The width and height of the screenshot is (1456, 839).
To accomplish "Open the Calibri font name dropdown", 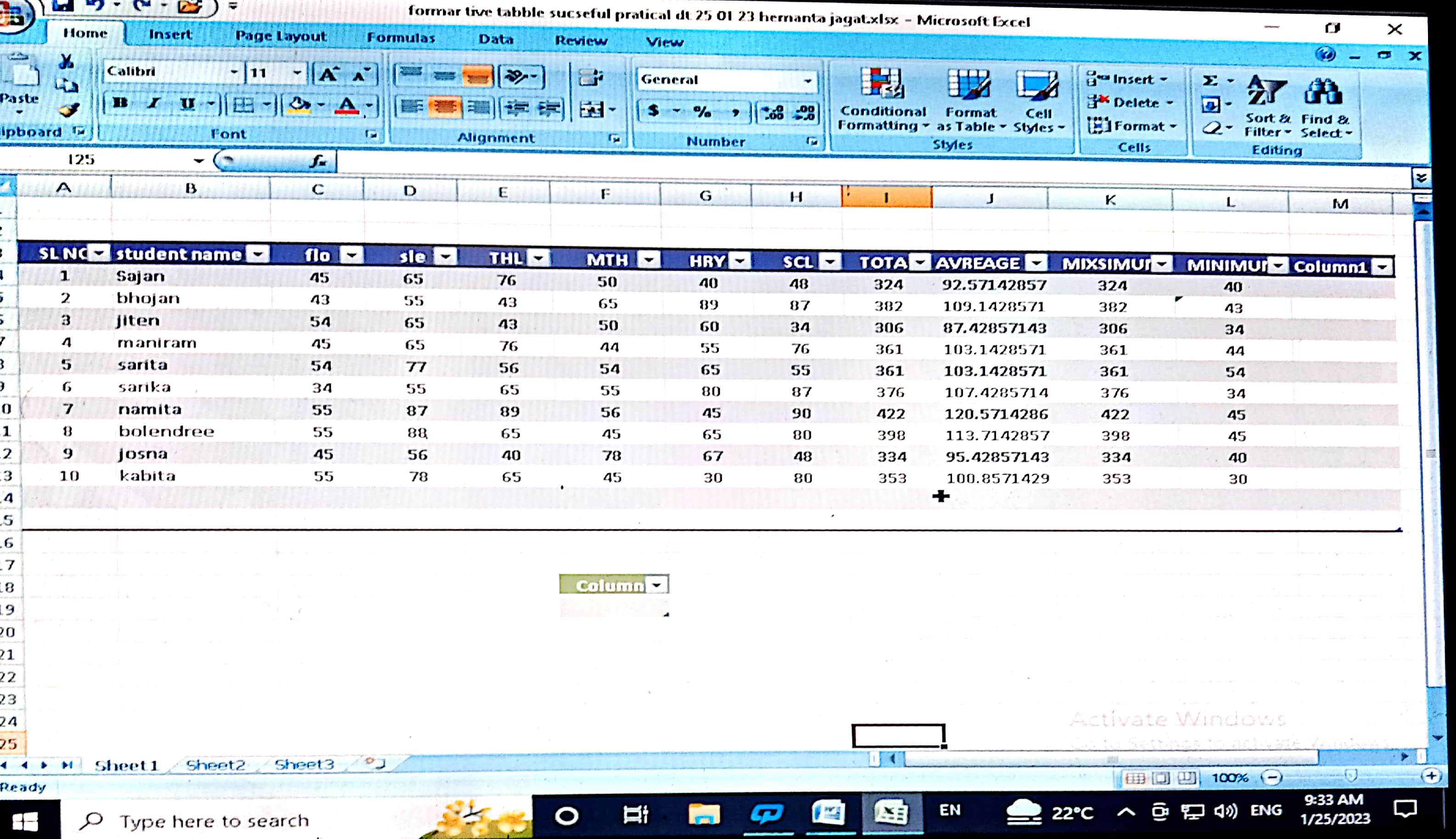I will (234, 72).
